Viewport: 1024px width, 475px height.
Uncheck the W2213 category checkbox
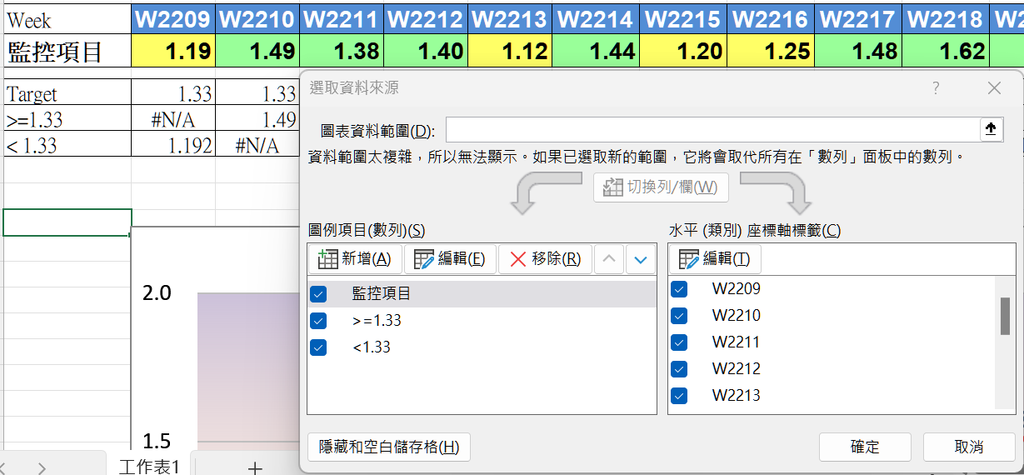click(x=679, y=395)
